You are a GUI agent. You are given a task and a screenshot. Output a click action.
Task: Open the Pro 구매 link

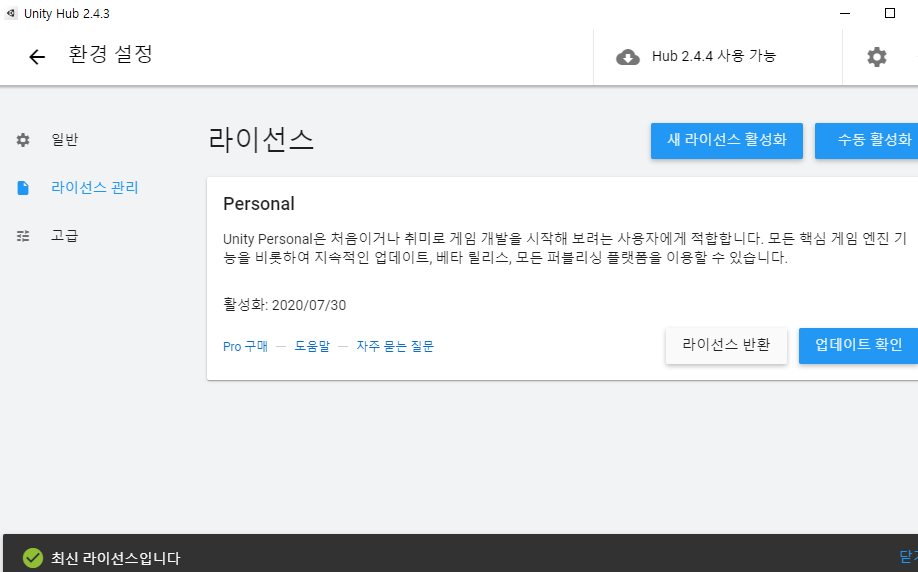[x=245, y=347]
